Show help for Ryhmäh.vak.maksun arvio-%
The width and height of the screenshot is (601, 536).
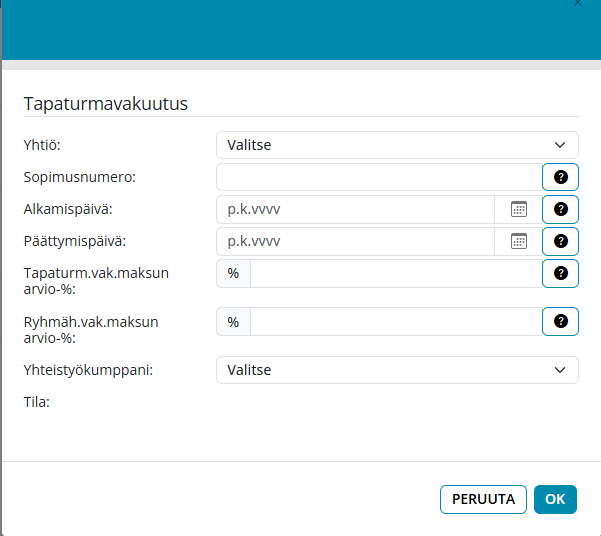pos(560,321)
